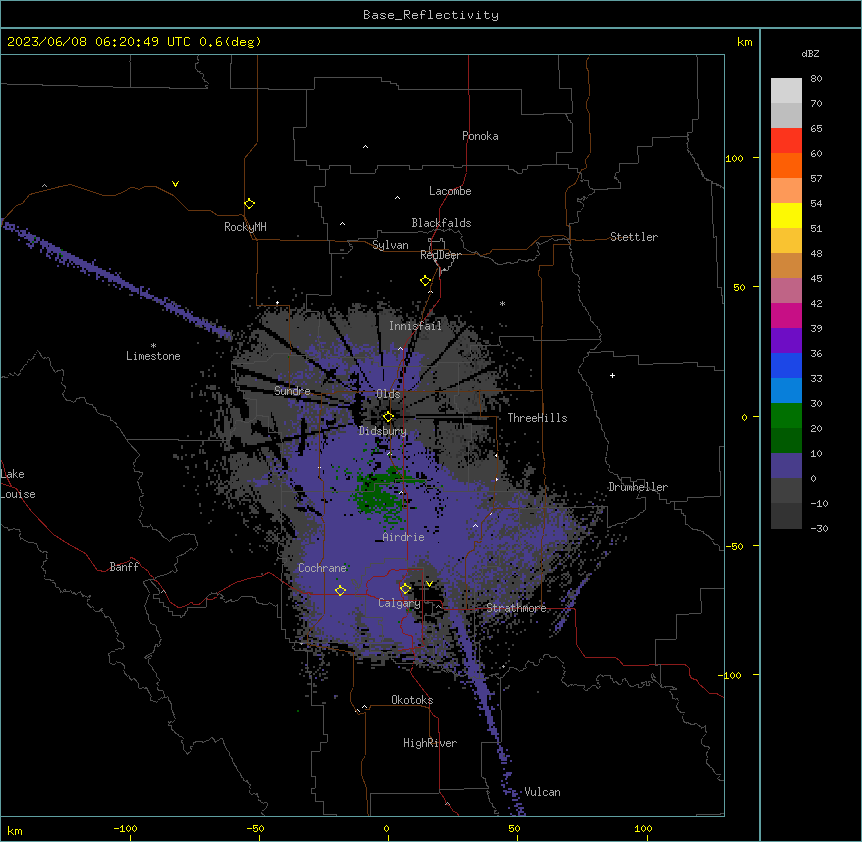Click the Drumheller label
This screenshot has height=842, width=862.
tap(638, 487)
